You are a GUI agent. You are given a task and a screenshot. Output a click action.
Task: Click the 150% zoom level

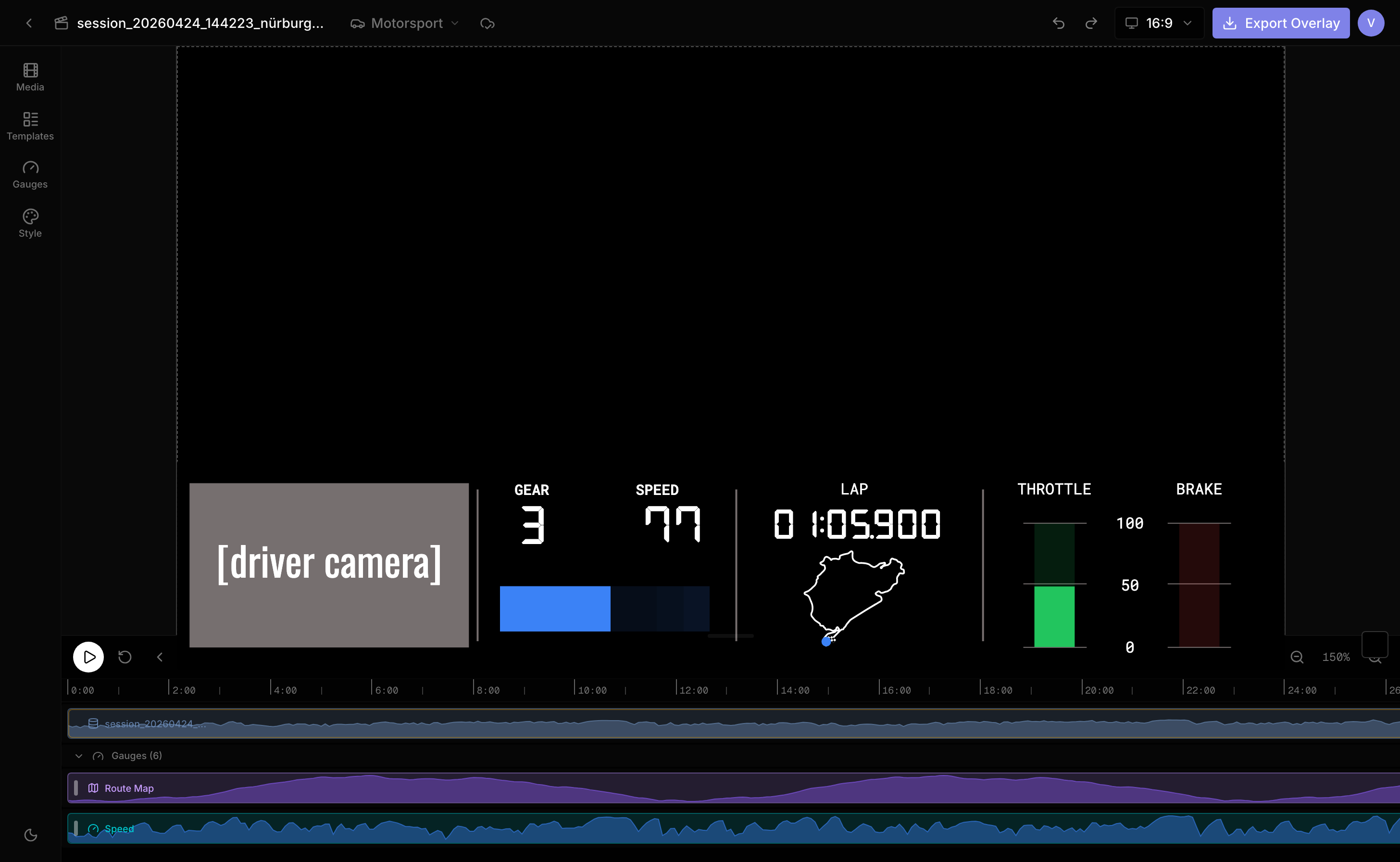point(1336,658)
